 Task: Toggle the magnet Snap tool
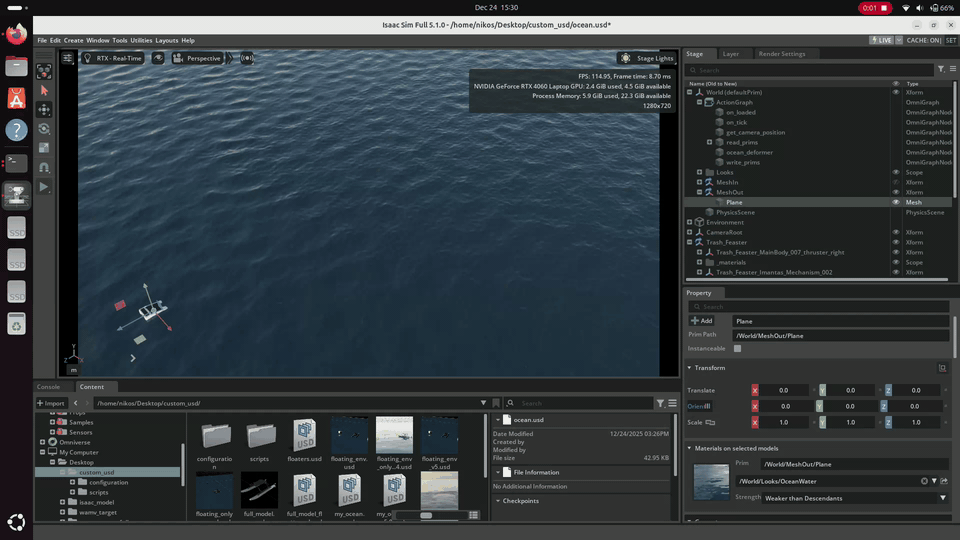click(44, 167)
